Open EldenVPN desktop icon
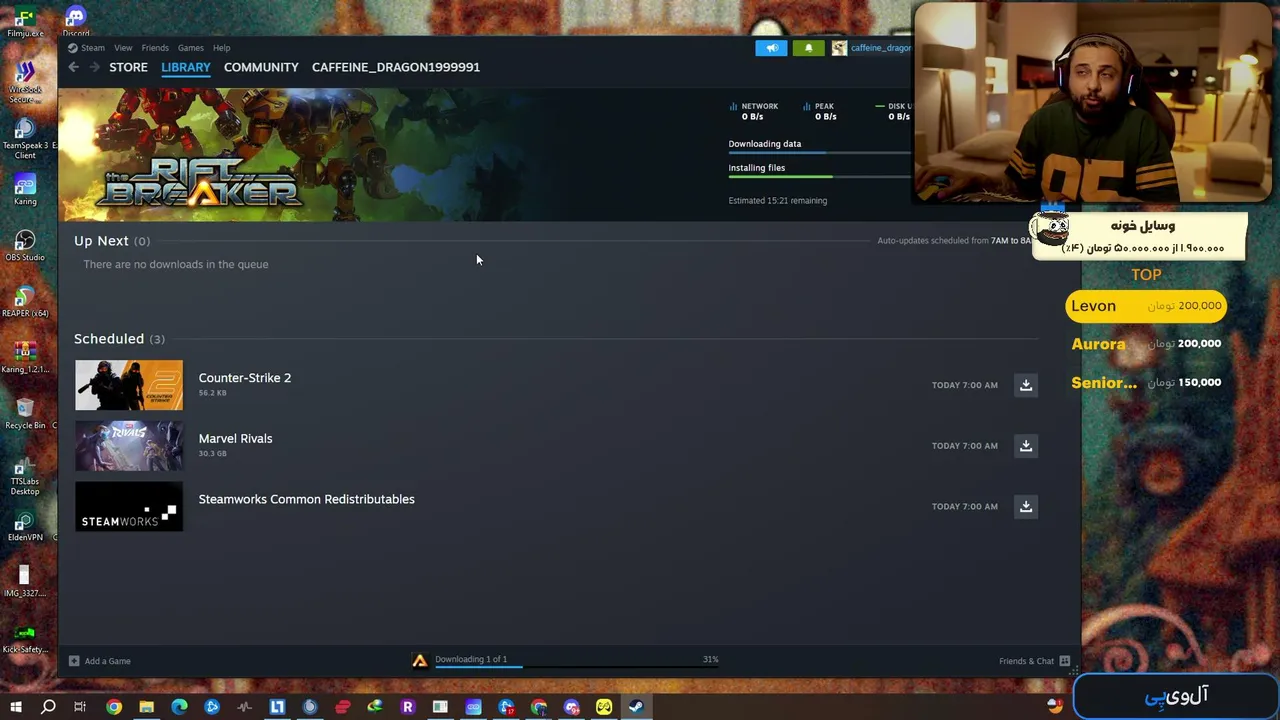 25,525
